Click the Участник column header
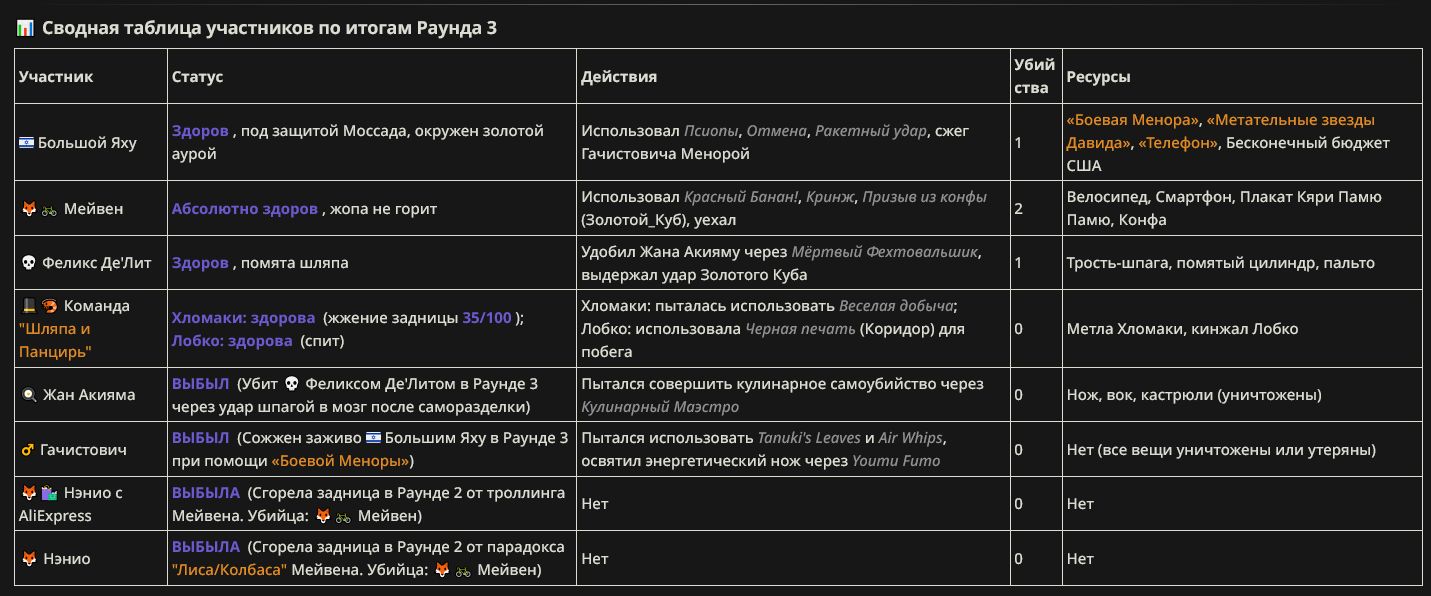1431x596 pixels. point(56,76)
